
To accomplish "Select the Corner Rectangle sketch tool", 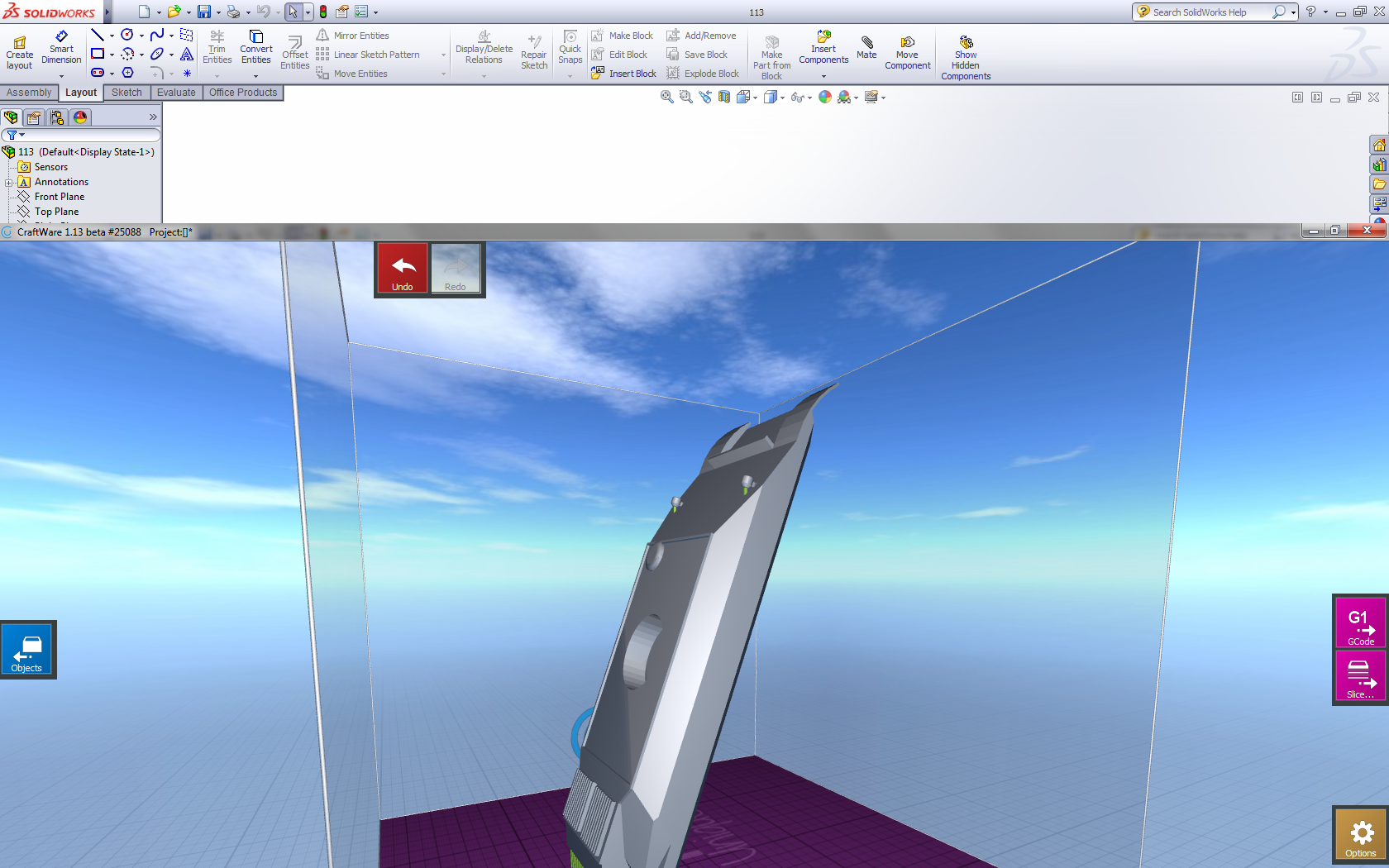I will point(98,54).
